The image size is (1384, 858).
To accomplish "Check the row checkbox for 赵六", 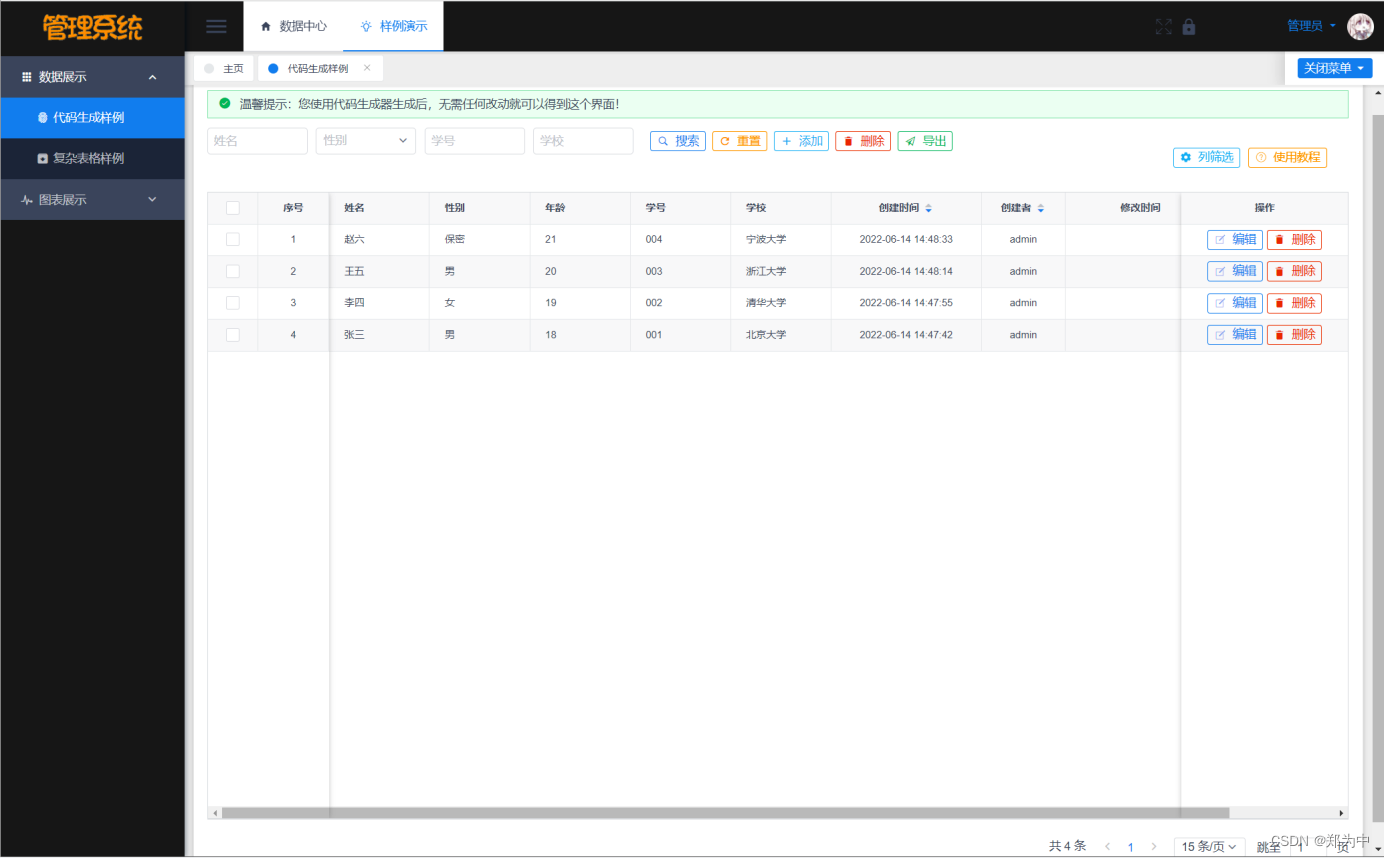I will coord(232,239).
